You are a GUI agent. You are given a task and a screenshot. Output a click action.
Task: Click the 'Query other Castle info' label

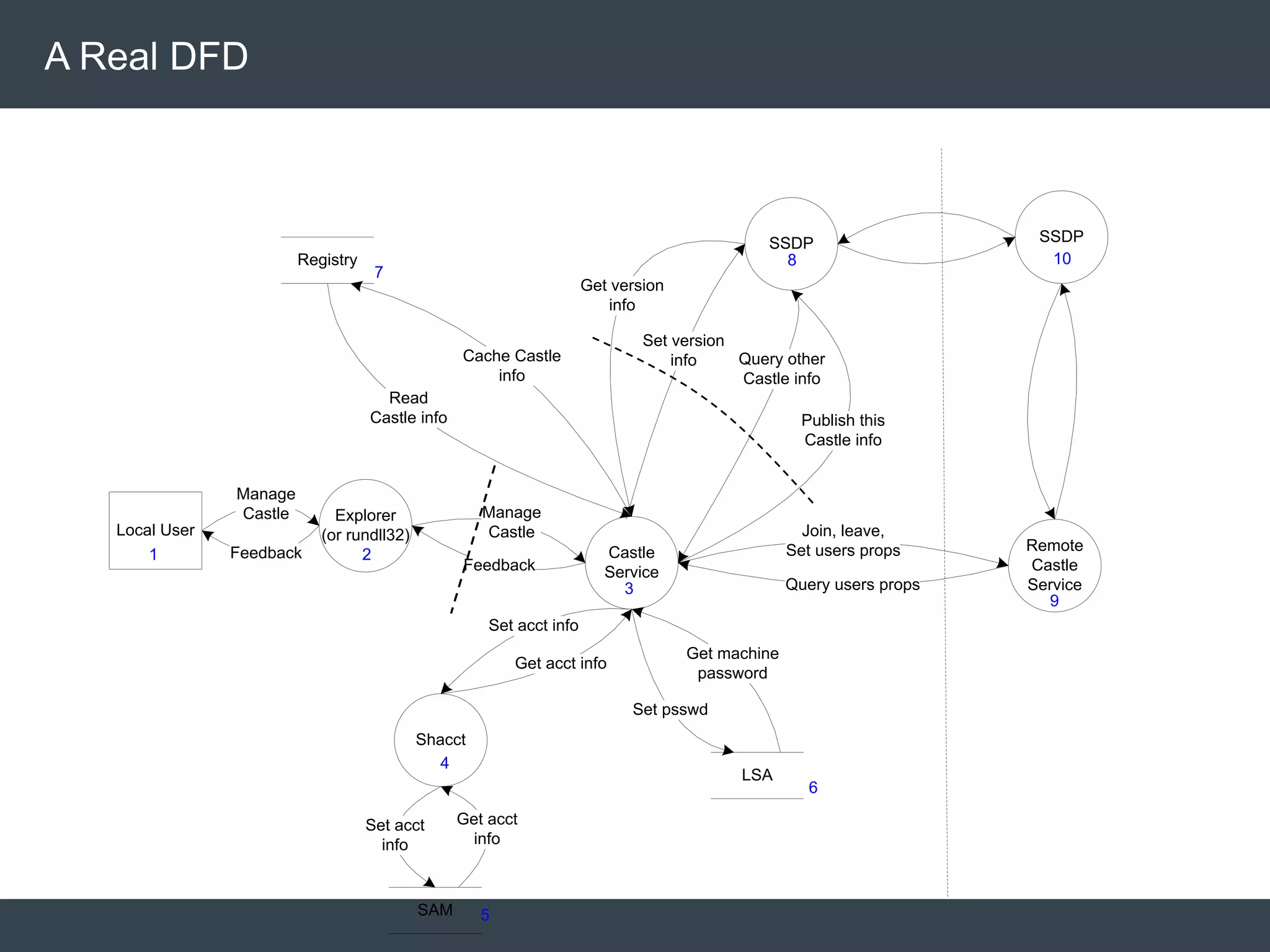pos(781,369)
